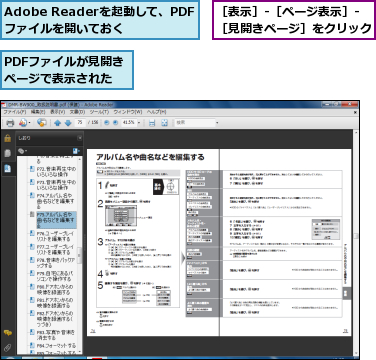This screenshot has width=376, height=360.
Task: Select bookmark P72.音楽再生中のいろいろな操作
Action: tap(56, 172)
